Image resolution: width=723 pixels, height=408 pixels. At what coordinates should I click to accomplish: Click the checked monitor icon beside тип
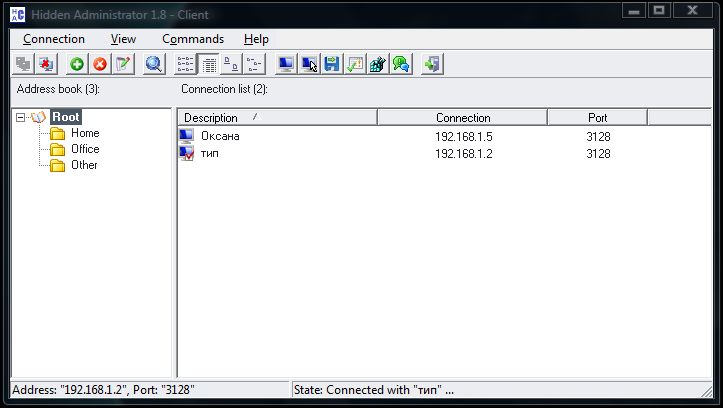[x=186, y=153]
